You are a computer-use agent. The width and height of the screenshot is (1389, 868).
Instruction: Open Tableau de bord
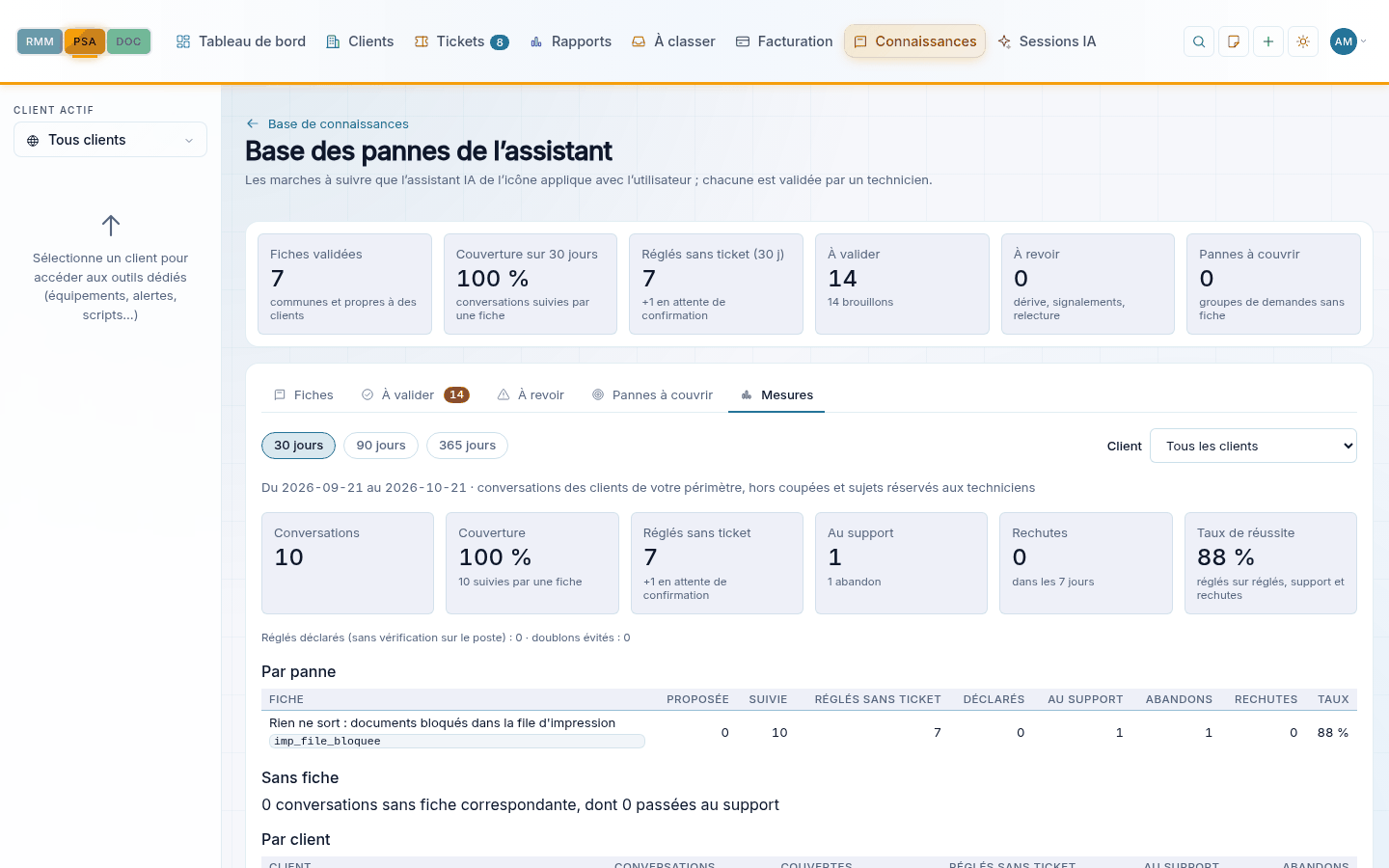(241, 41)
